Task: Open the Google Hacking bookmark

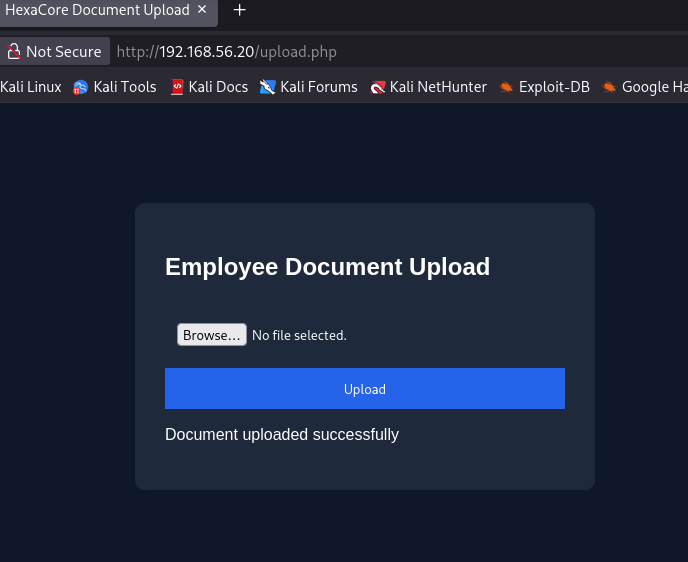Action: 645,87
